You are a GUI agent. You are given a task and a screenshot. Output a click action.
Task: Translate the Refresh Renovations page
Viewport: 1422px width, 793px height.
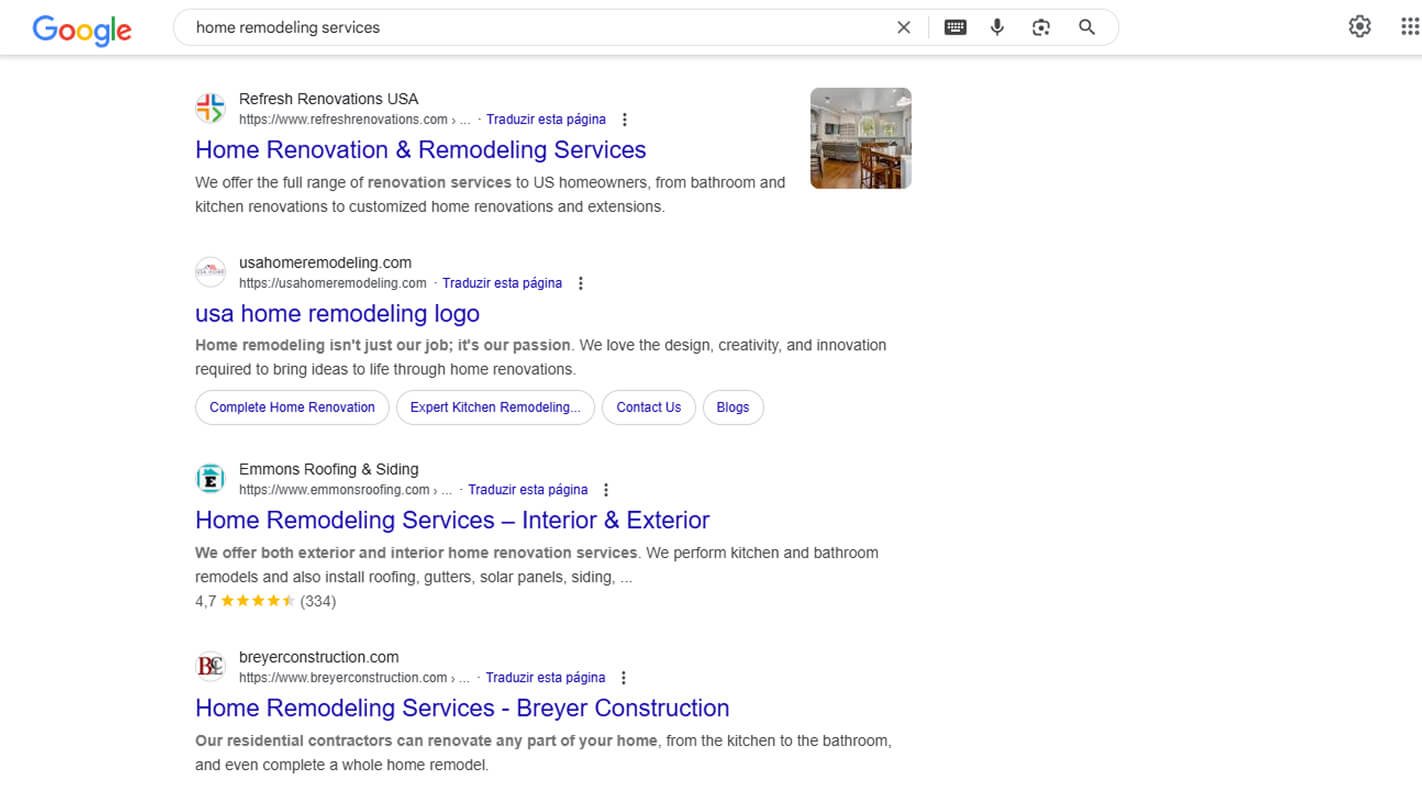[546, 120]
